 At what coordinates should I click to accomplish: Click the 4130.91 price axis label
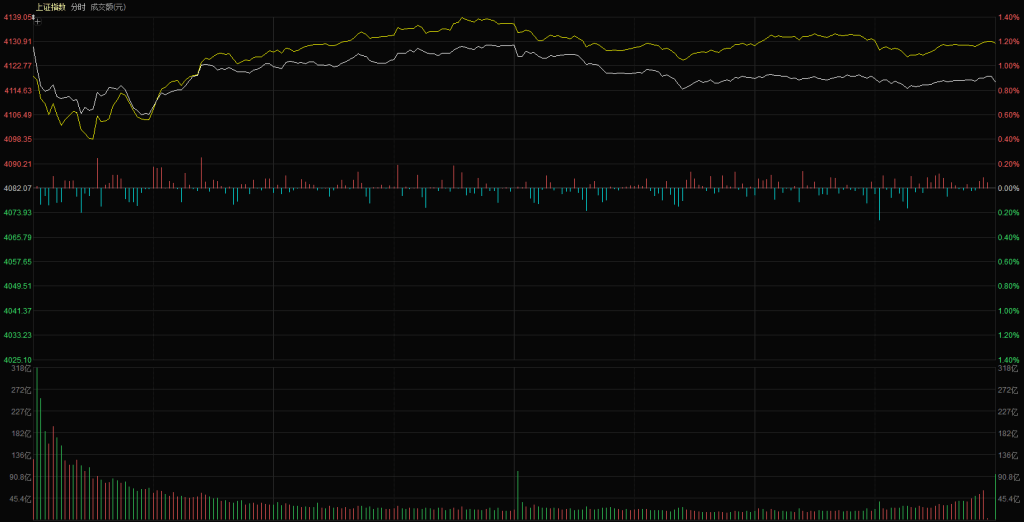click(17, 41)
